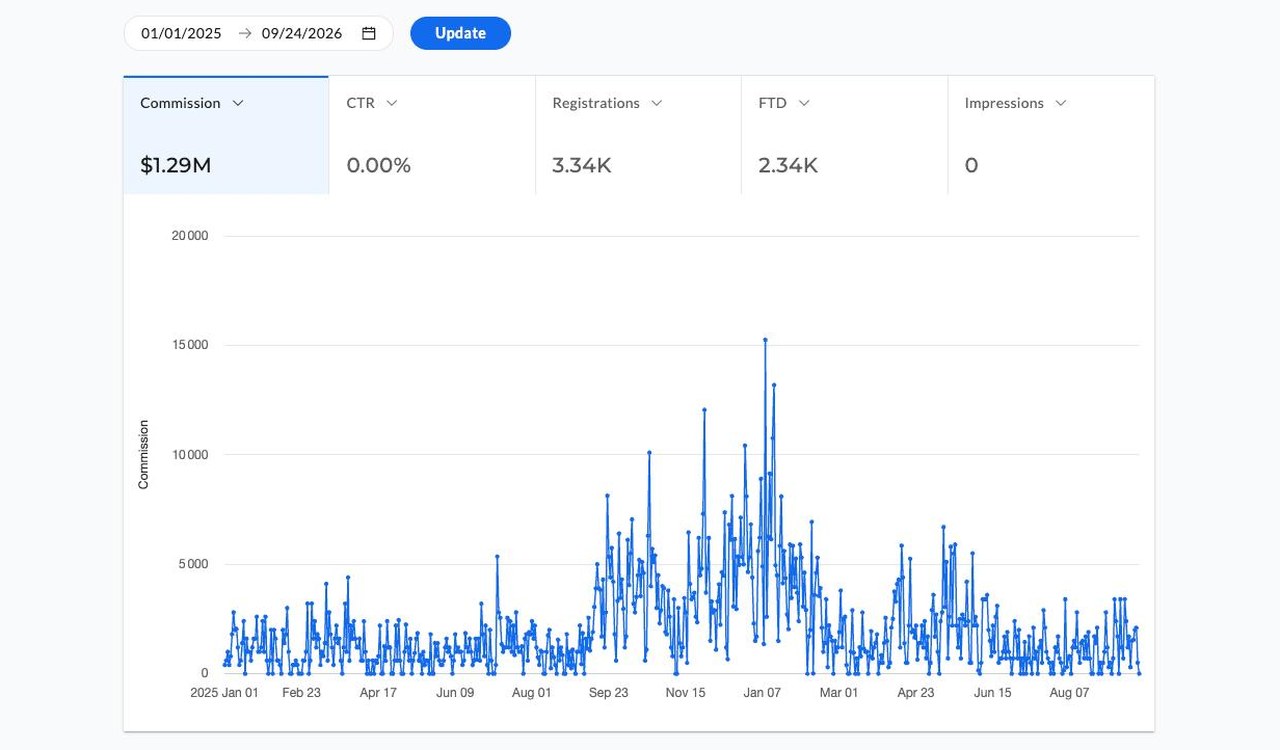Image resolution: width=1280 pixels, height=750 pixels.
Task: Click the 2025 Jan 01 x-axis label
Action: tap(224, 692)
